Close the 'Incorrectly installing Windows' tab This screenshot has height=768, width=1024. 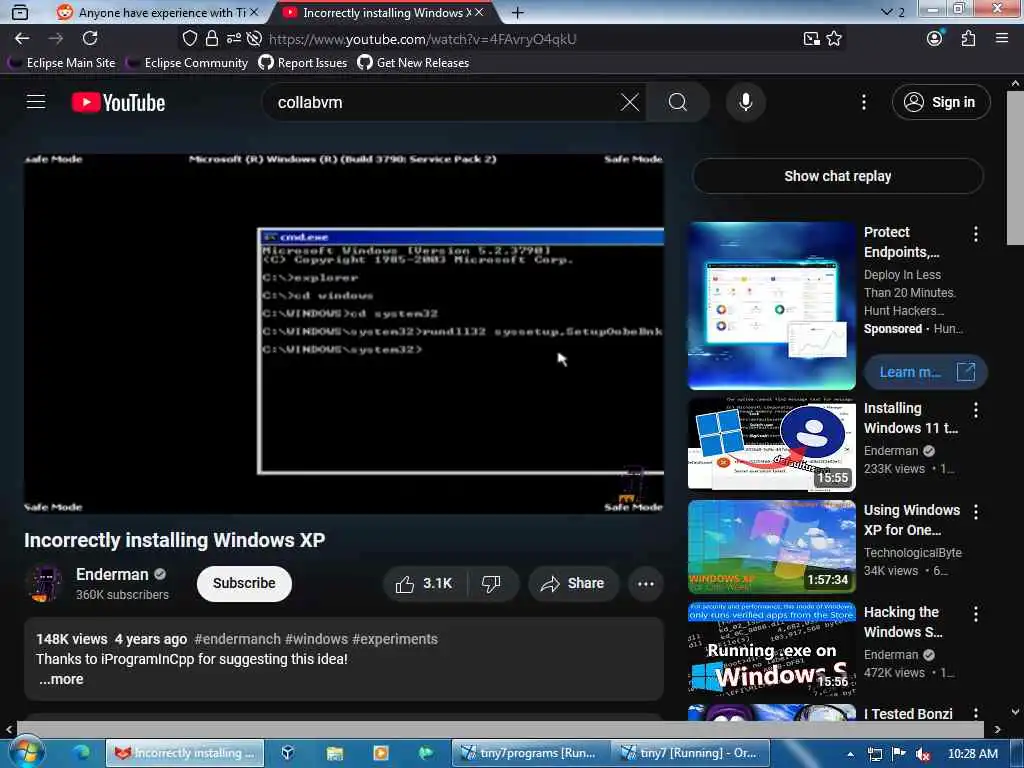pos(479,12)
